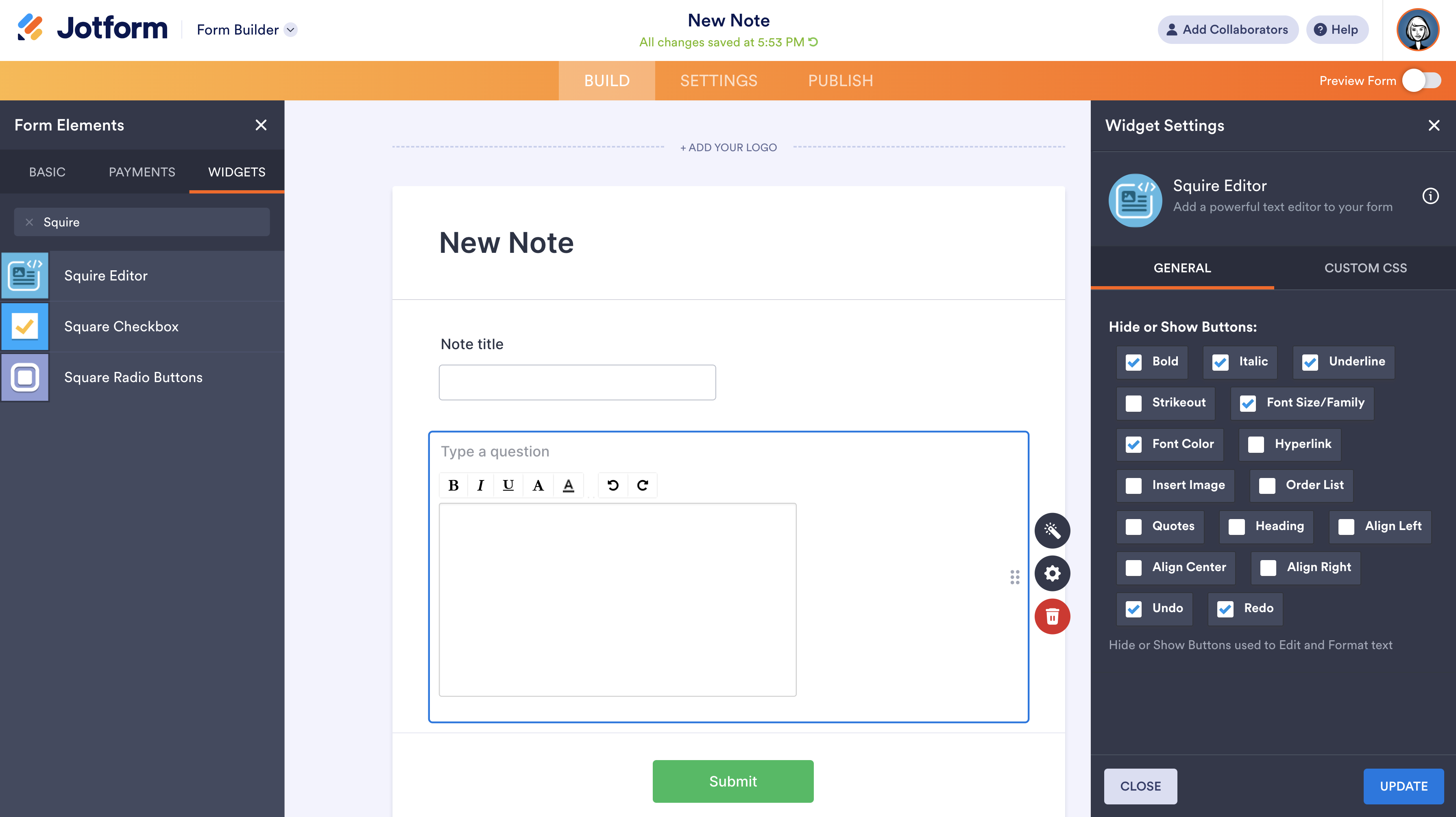Open the Payments elements tab
1456x817 pixels.
[142, 172]
